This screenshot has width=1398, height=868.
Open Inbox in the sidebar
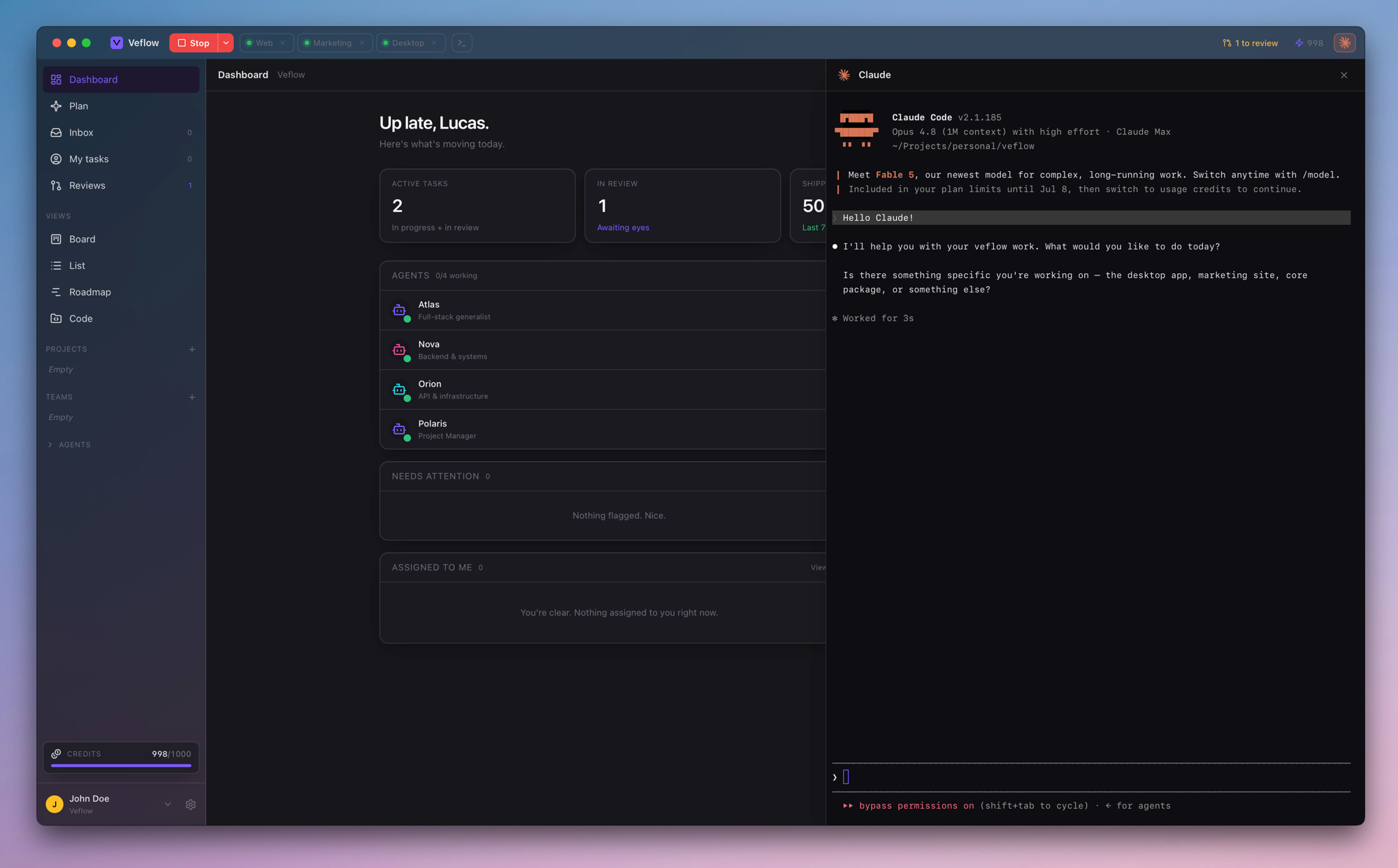tap(121, 133)
